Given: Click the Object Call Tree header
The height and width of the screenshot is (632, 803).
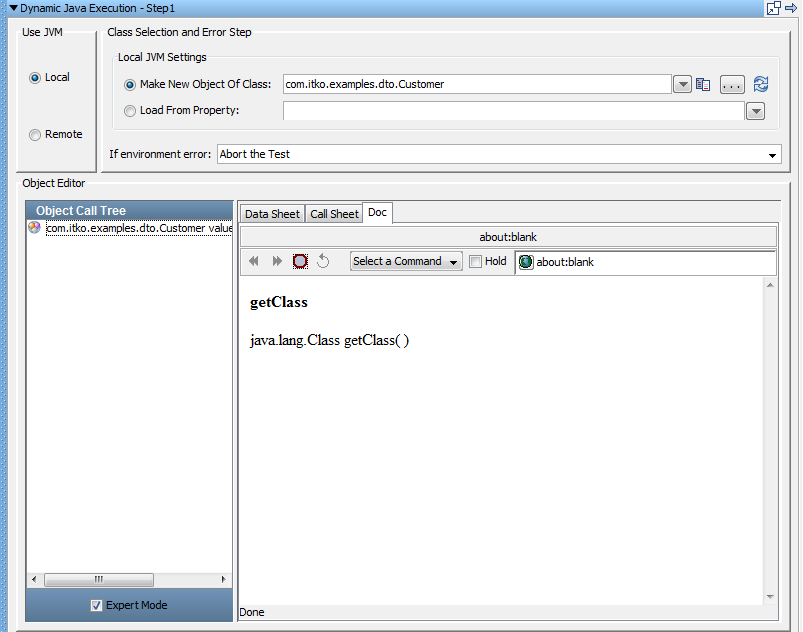Looking at the screenshot, I should point(129,210).
